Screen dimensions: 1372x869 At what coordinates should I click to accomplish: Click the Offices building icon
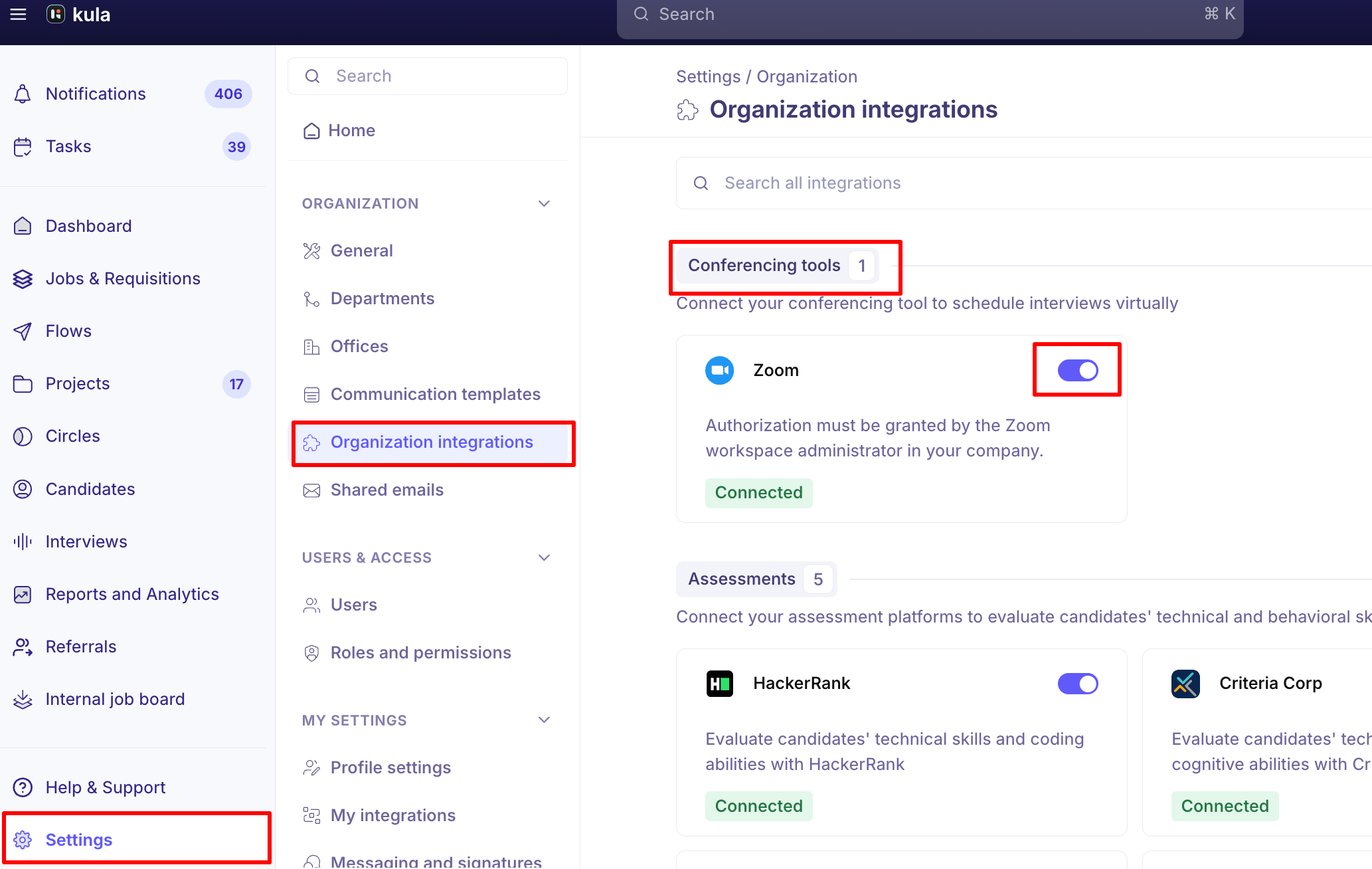(x=311, y=347)
